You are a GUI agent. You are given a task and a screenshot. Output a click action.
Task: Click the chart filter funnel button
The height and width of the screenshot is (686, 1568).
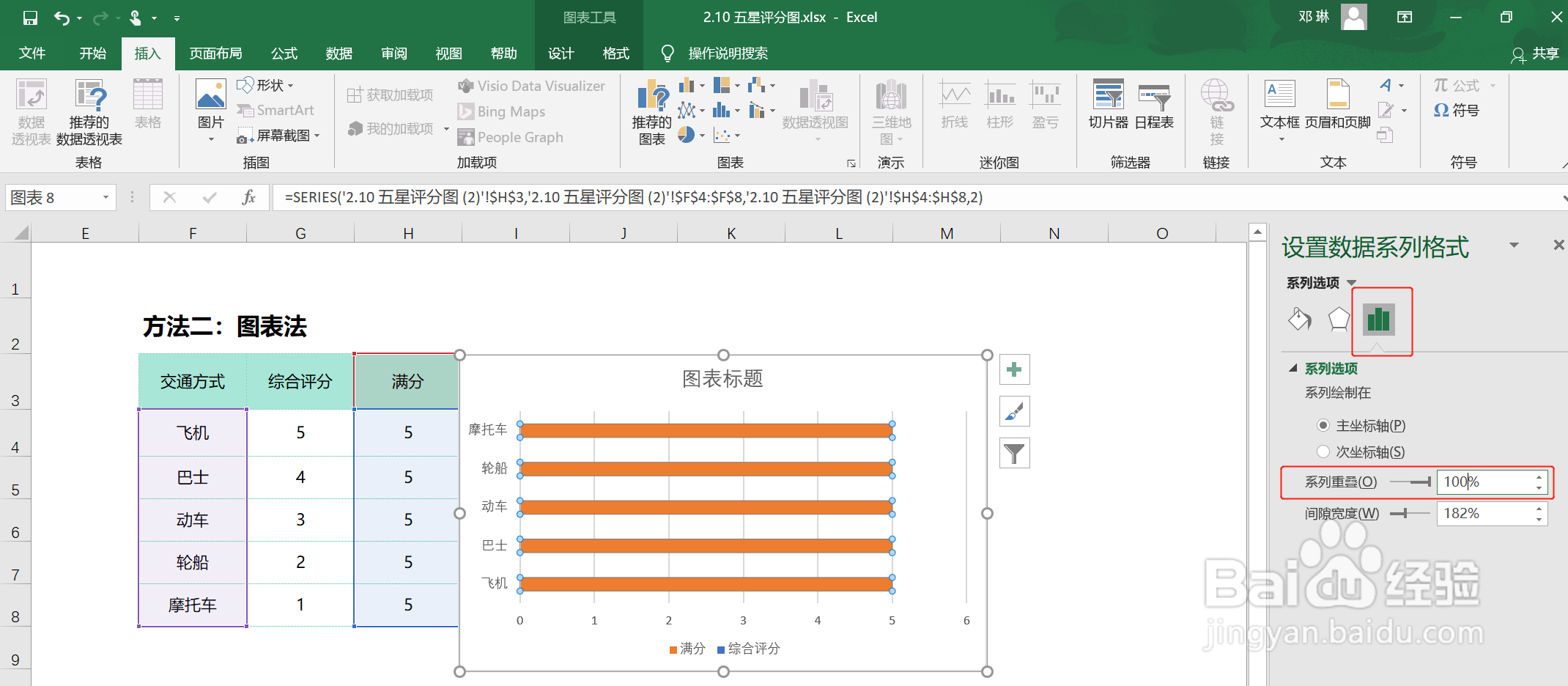(1014, 453)
